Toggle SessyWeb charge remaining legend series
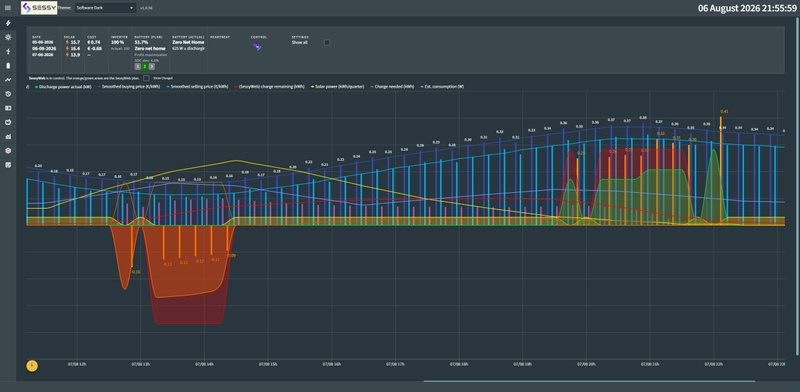Viewport: 800px width, 392px height. tap(269, 87)
